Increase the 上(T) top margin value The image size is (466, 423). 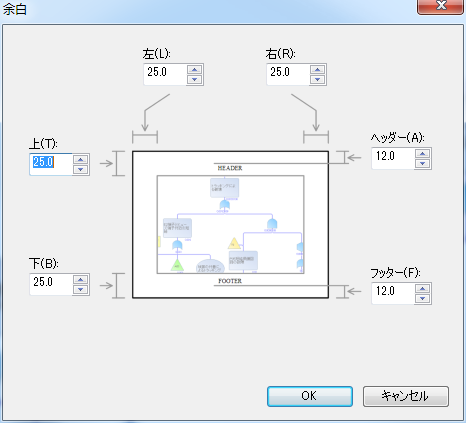coord(80,159)
